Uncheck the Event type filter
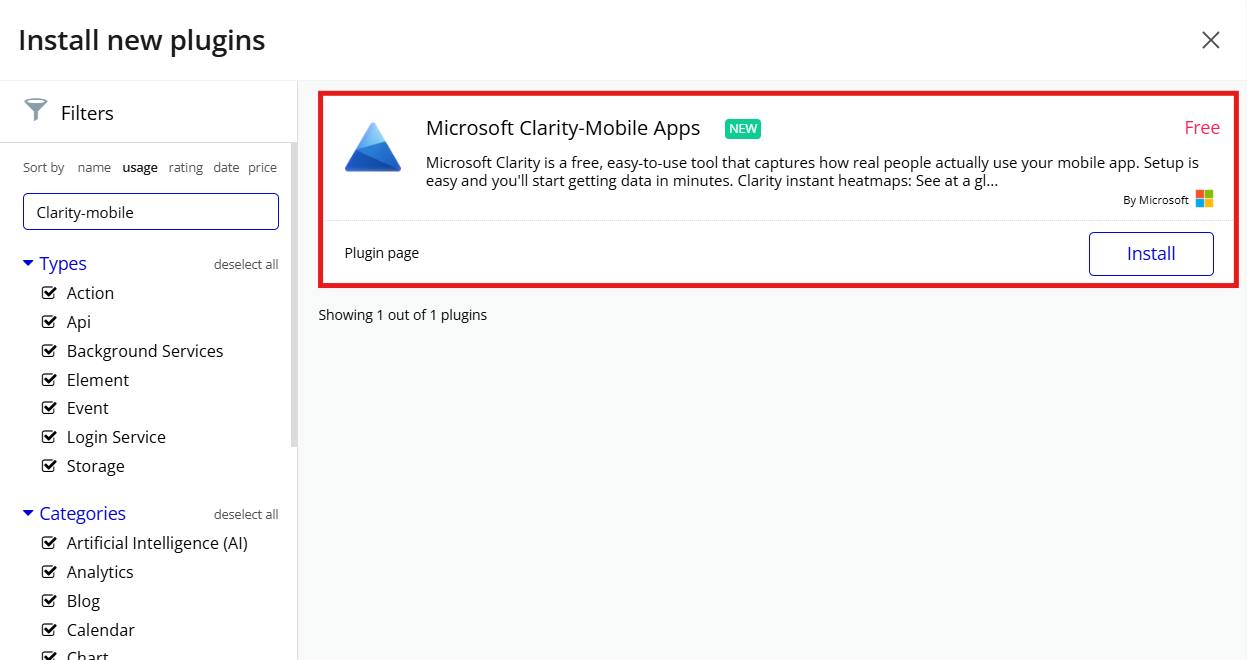The image size is (1247, 660). 50,408
